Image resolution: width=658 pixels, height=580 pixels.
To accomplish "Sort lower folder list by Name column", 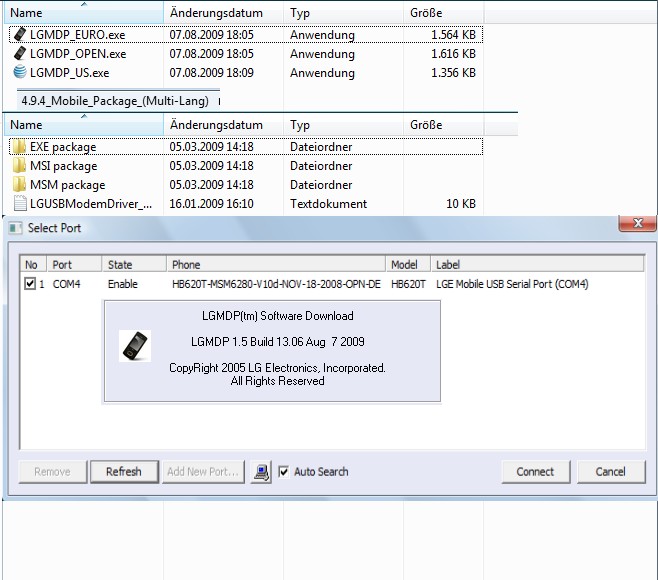I will click(84, 125).
